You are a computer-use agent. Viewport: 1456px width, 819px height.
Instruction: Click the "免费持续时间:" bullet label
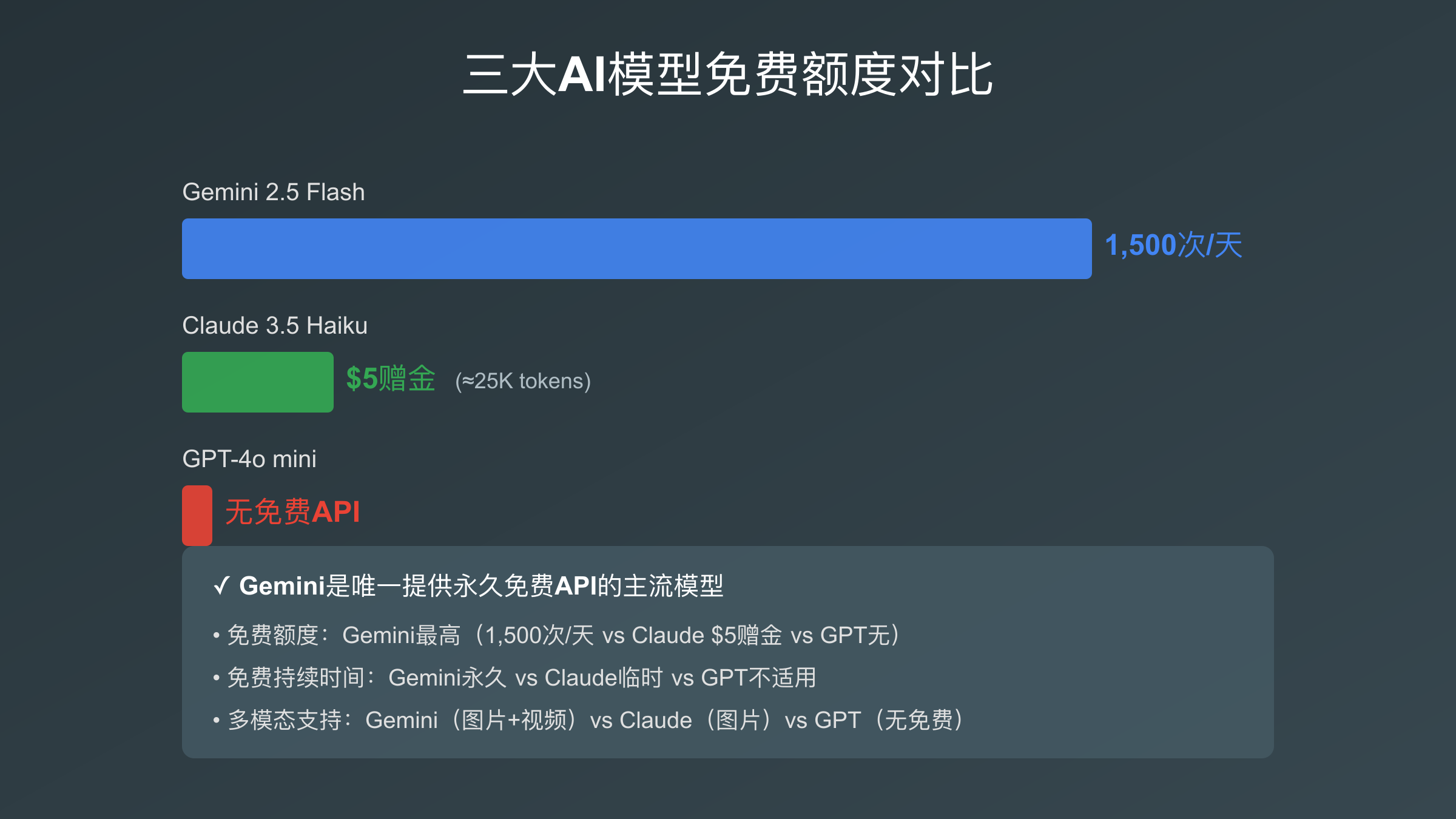[302, 678]
